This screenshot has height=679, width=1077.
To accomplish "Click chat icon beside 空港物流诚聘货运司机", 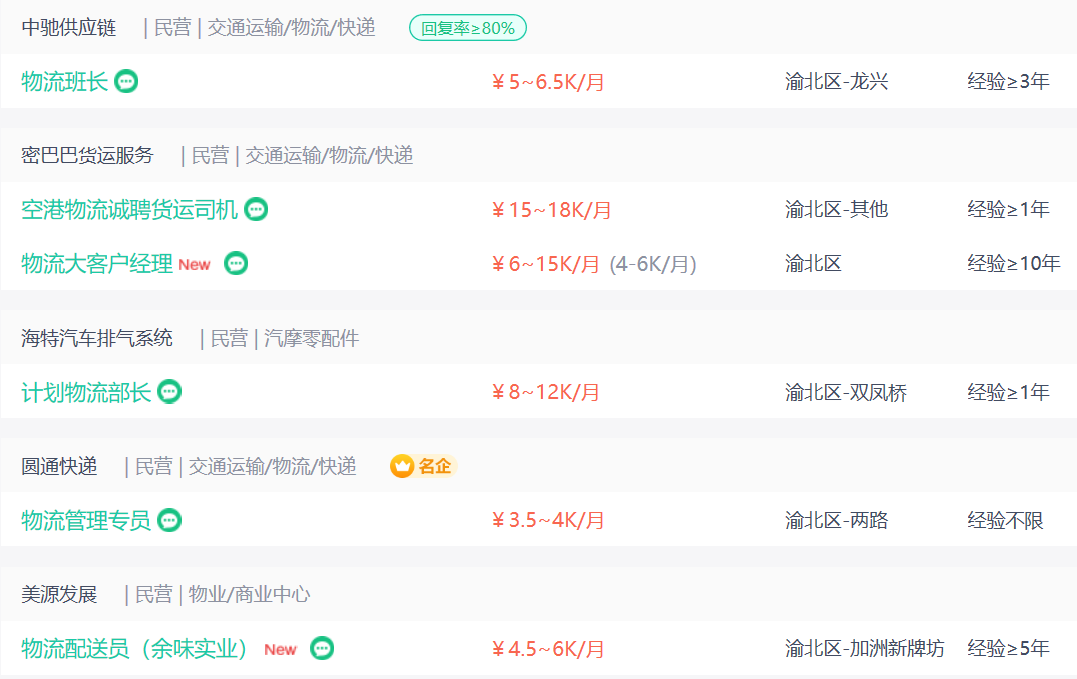I will (256, 210).
